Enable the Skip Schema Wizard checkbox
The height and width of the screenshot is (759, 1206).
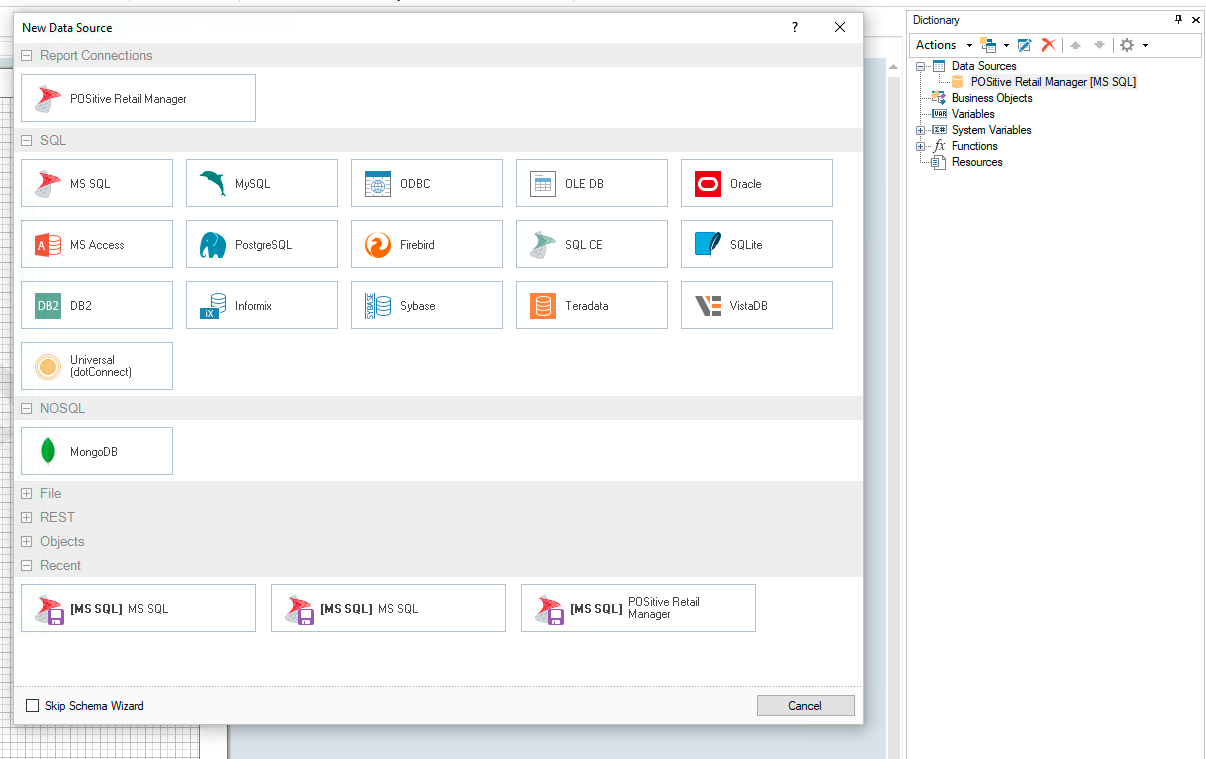click(33, 706)
